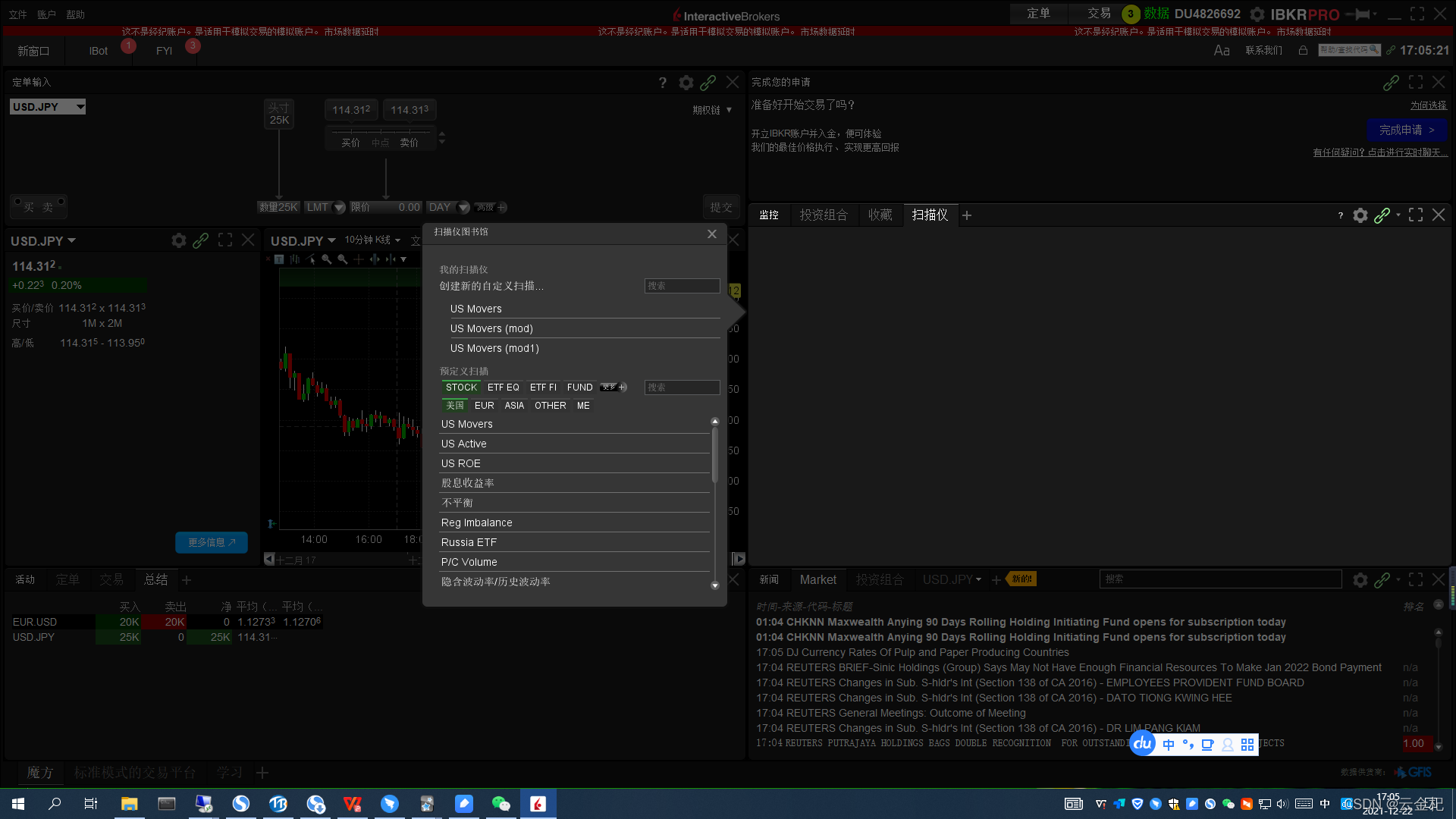This screenshot has width=1456, height=819.
Task: Expand more instrument types with plus button
Action: click(623, 388)
